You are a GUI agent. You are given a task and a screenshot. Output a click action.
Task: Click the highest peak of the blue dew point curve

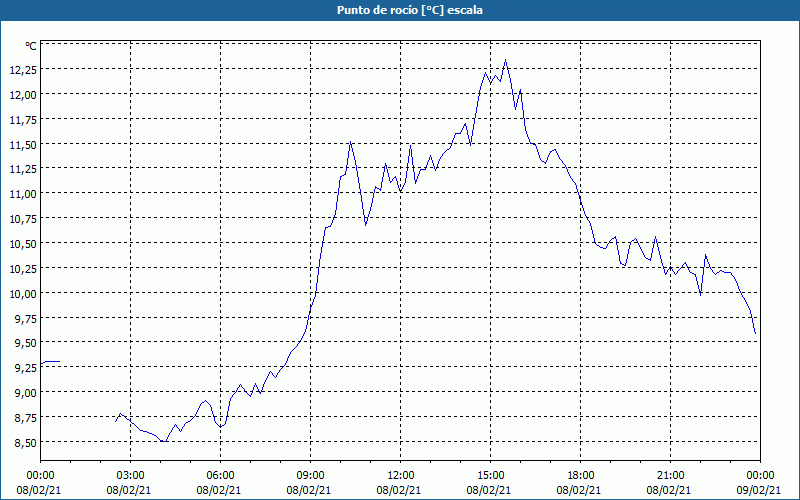505,60
